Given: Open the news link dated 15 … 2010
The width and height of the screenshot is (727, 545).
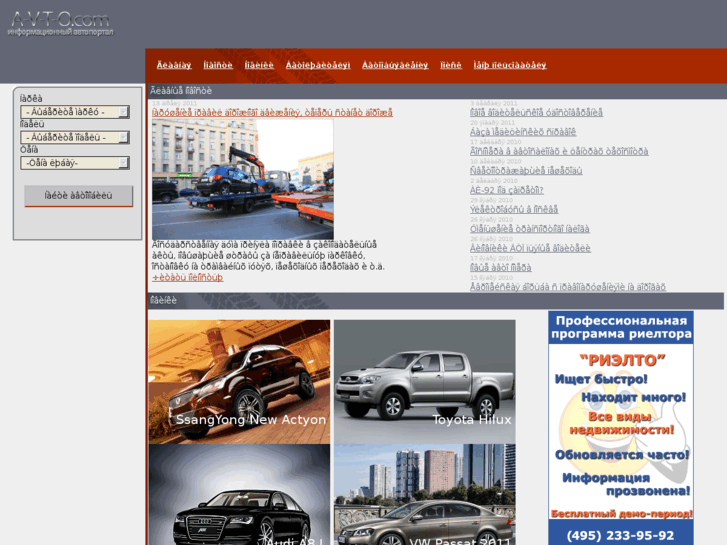Looking at the screenshot, I should coord(568,287).
